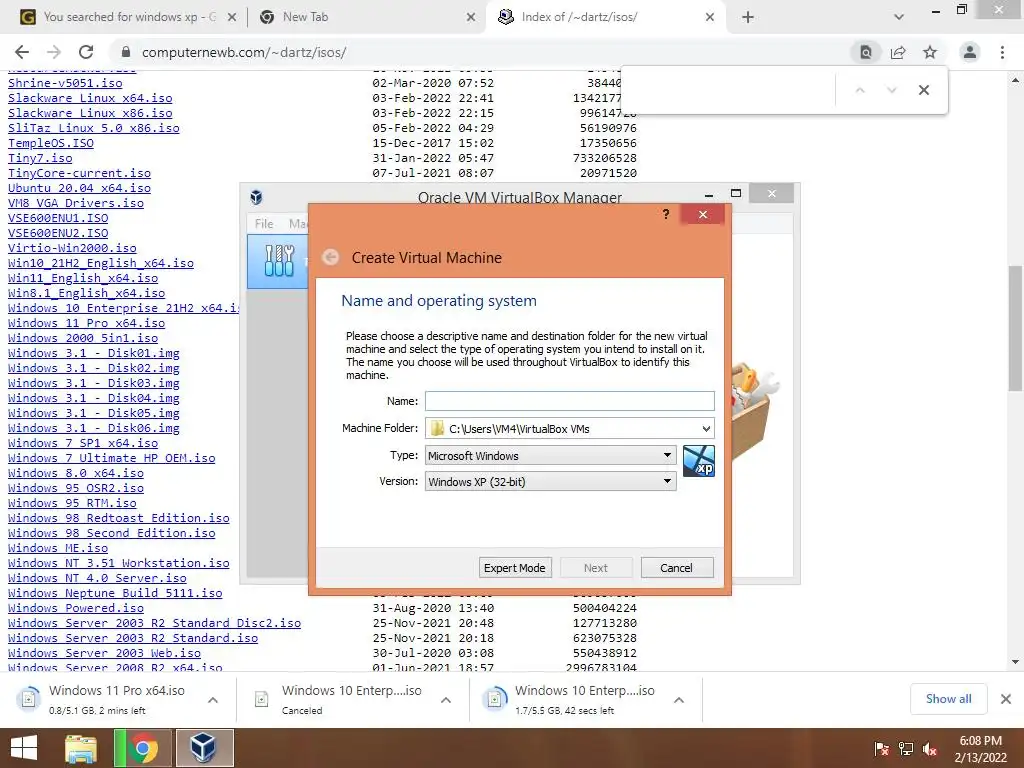Click the network tray icon

point(906,749)
